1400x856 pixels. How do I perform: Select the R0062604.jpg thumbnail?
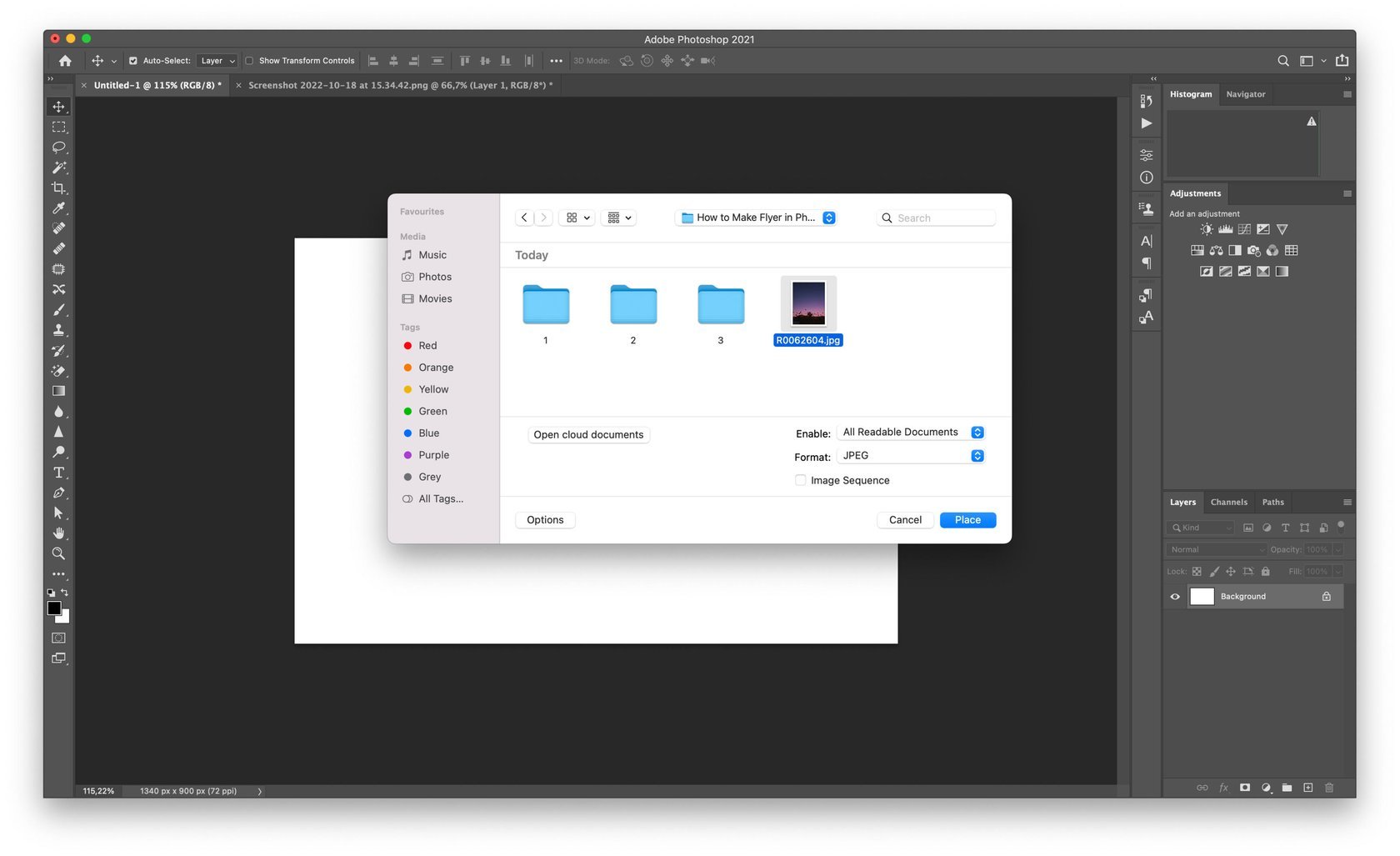[807, 302]
